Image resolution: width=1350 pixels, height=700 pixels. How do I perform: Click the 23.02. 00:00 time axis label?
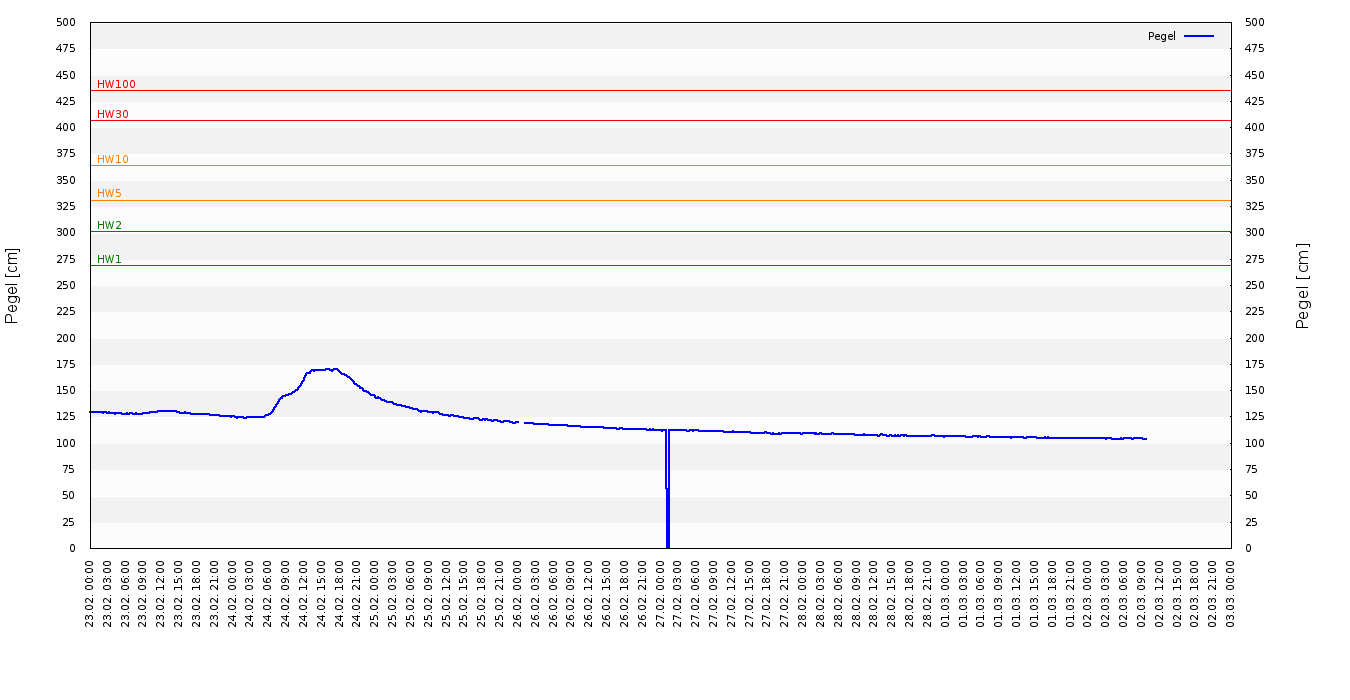(x=91, y=593)
